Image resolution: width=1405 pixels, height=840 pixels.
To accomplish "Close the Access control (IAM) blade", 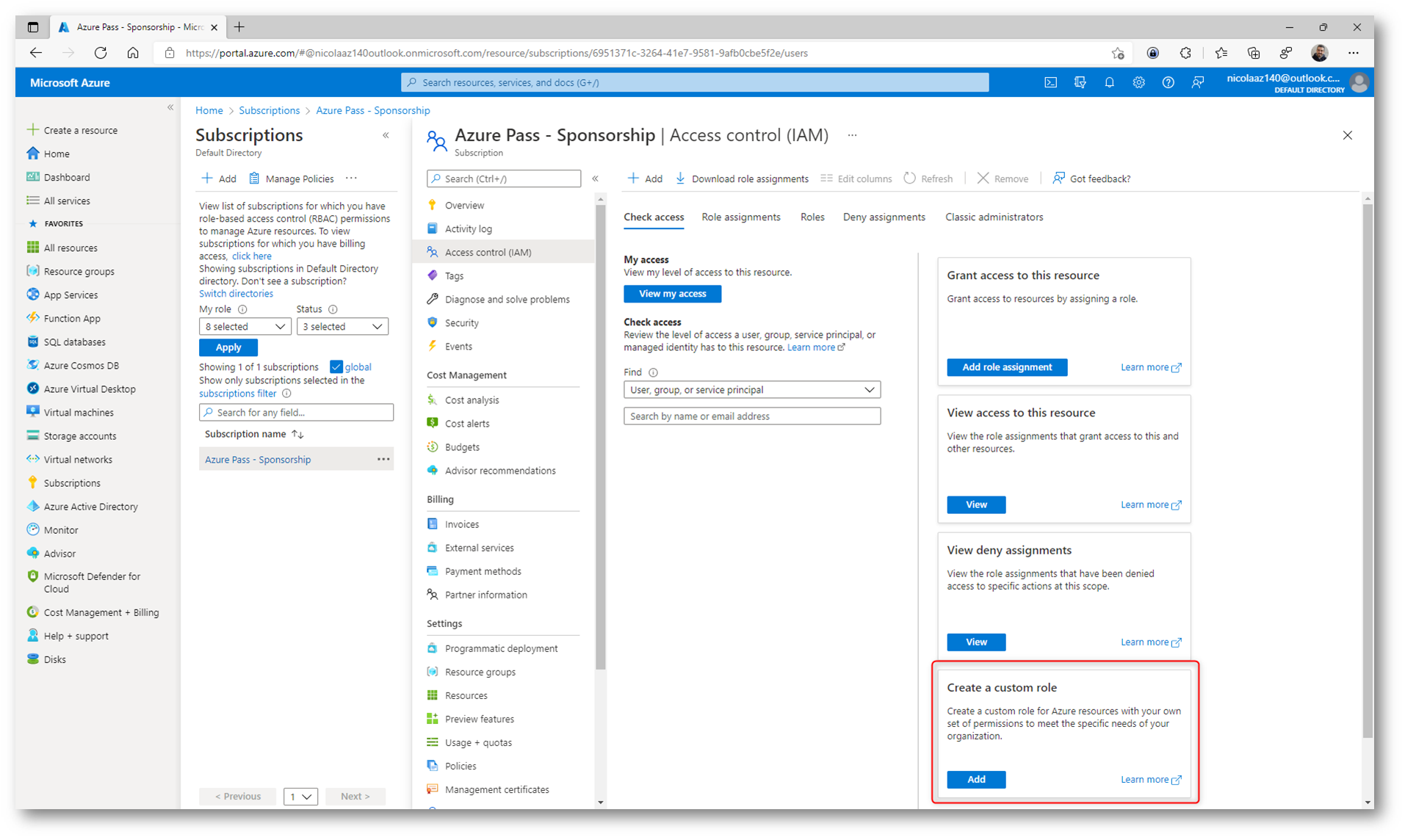I will (x=1347, y=135).
